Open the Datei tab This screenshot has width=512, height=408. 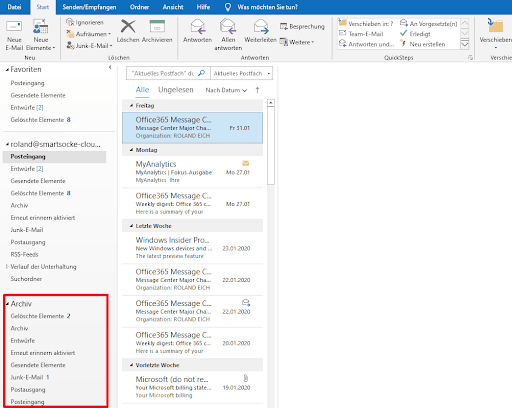point(14,7)
